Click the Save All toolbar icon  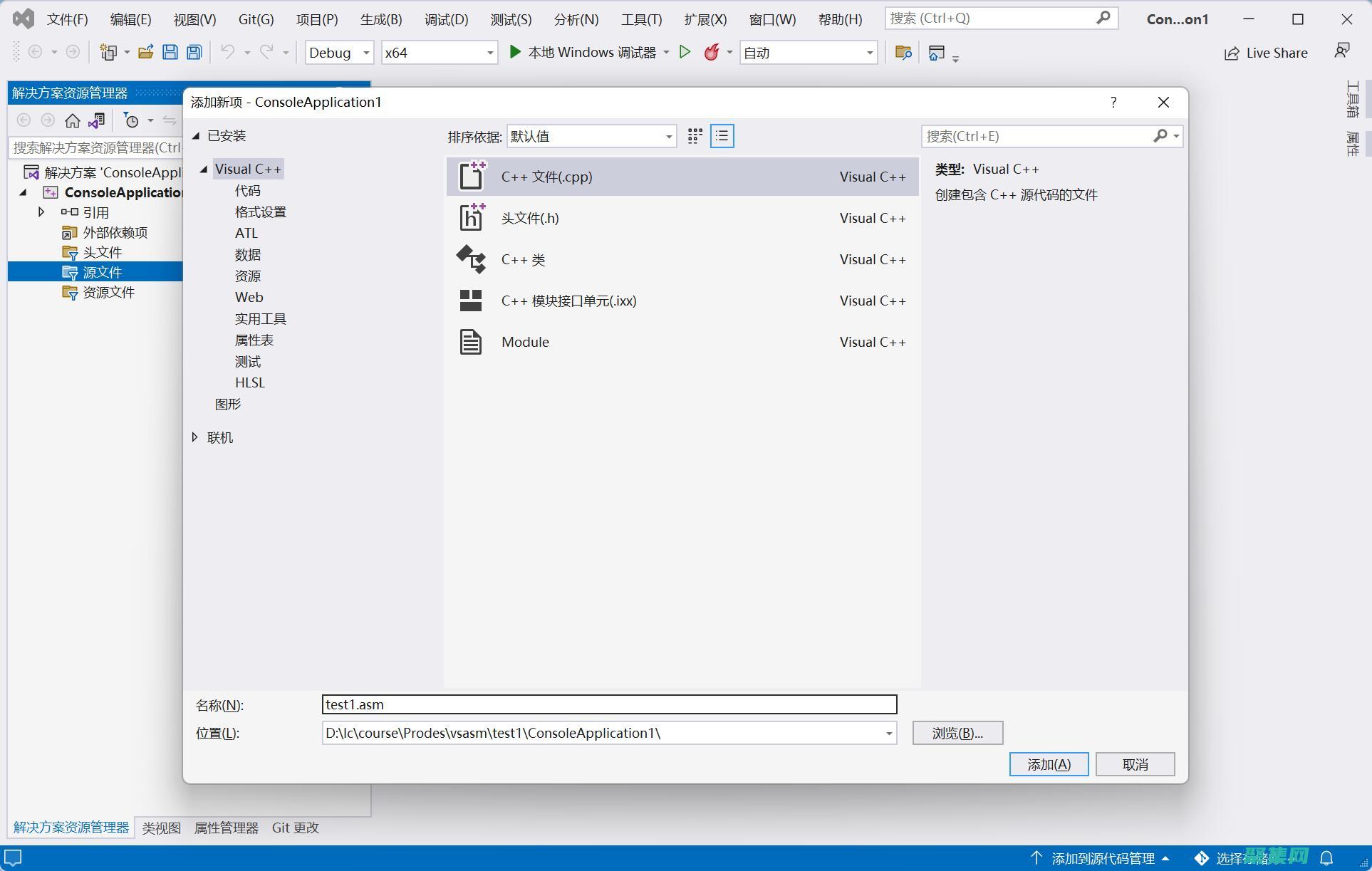point(194,52)
